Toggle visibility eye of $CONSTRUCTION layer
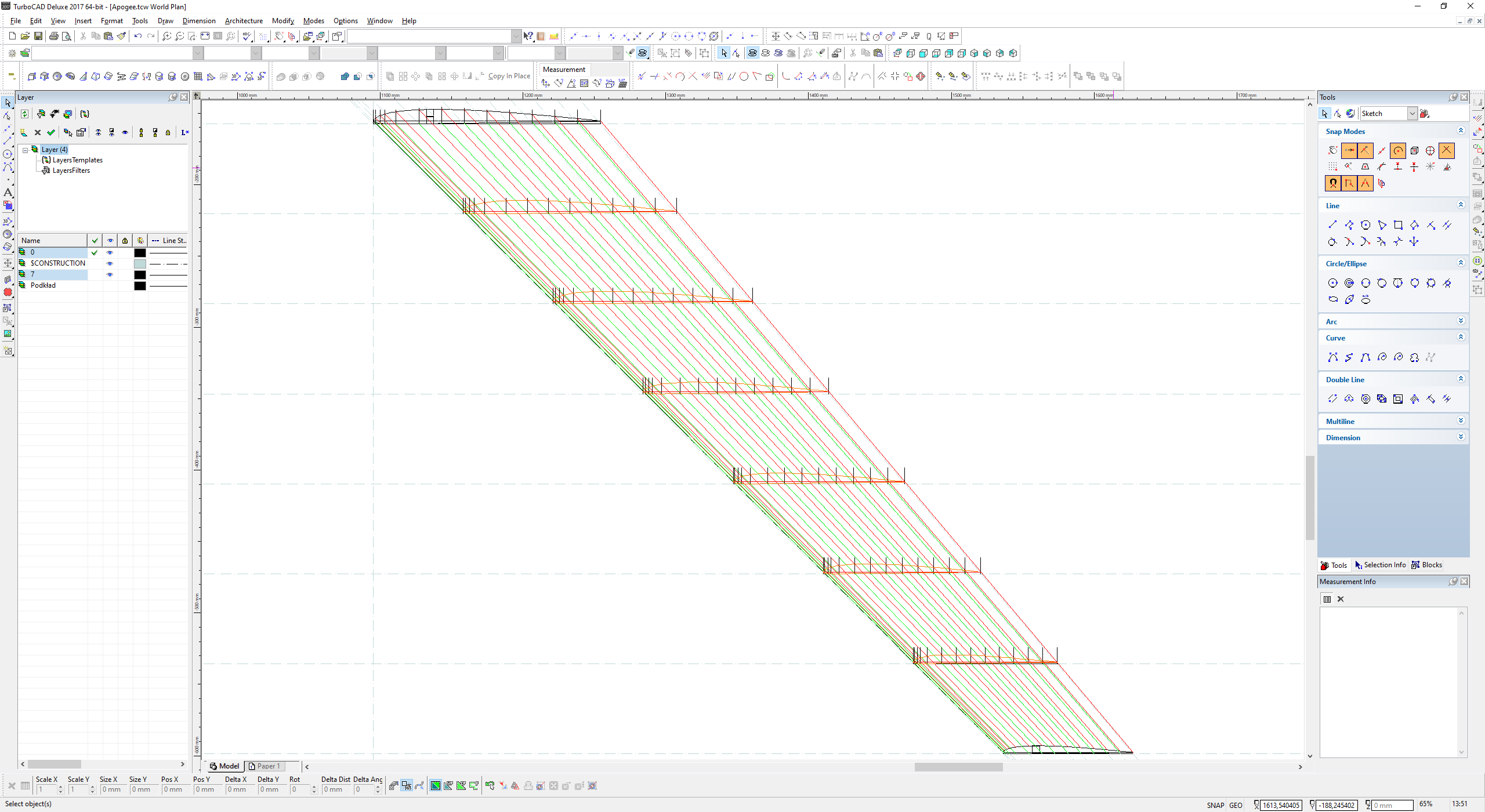1485x812 pixels. (110, 263)
